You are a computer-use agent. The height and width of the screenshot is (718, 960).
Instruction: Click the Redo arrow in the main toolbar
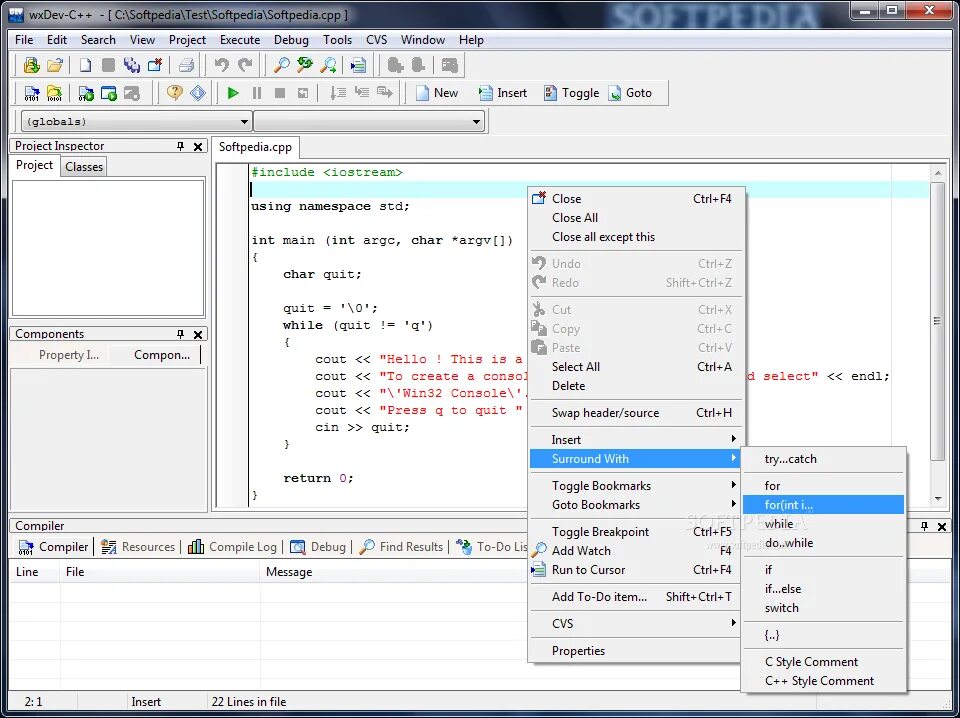[x=245, y=65]
